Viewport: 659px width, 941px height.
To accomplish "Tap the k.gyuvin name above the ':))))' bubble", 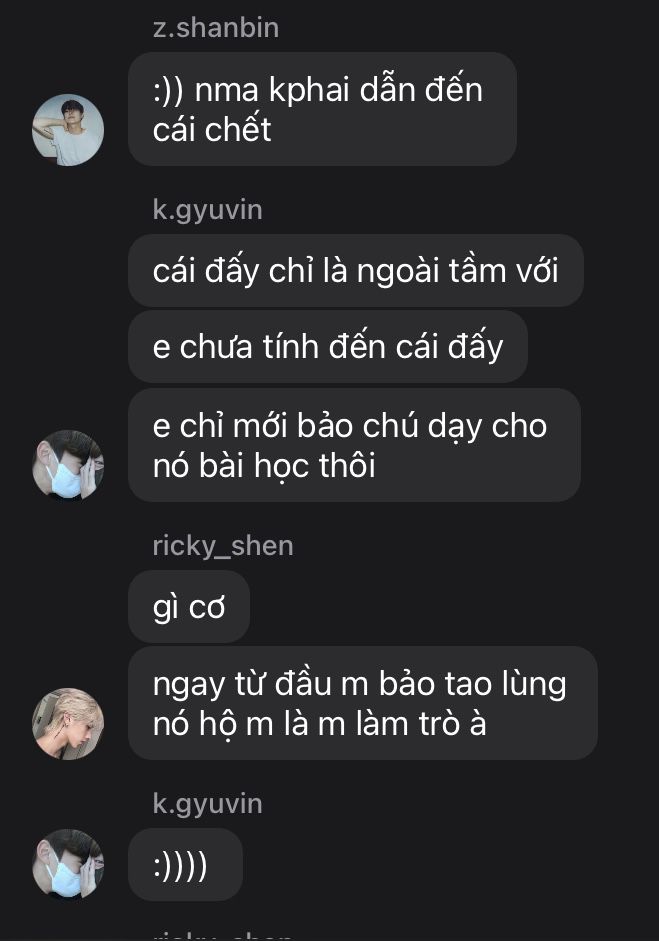I will (x=207, y=804).
